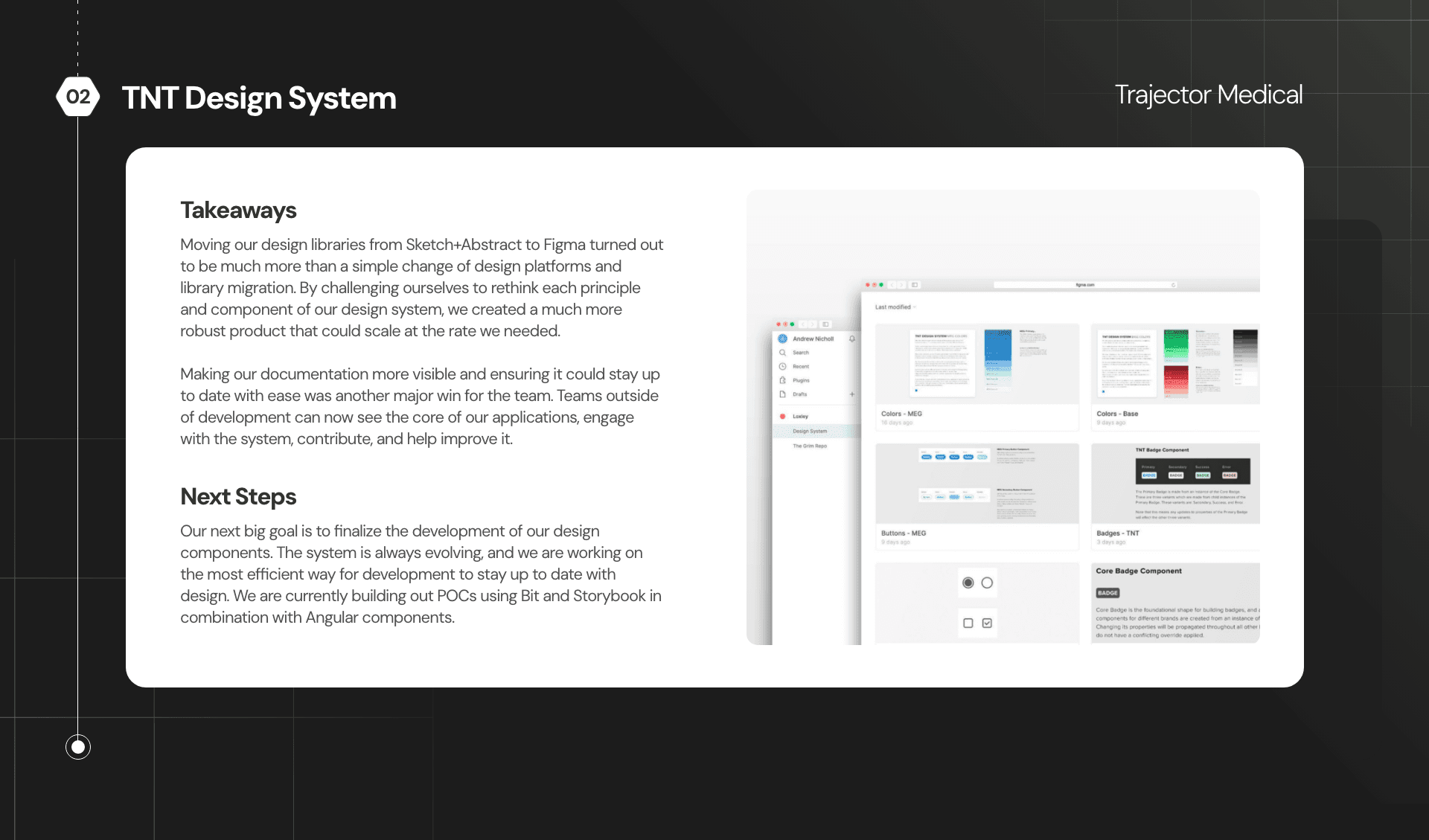Open The Grim Repo project
1429x840 pixels.
[x=810, y=446]
